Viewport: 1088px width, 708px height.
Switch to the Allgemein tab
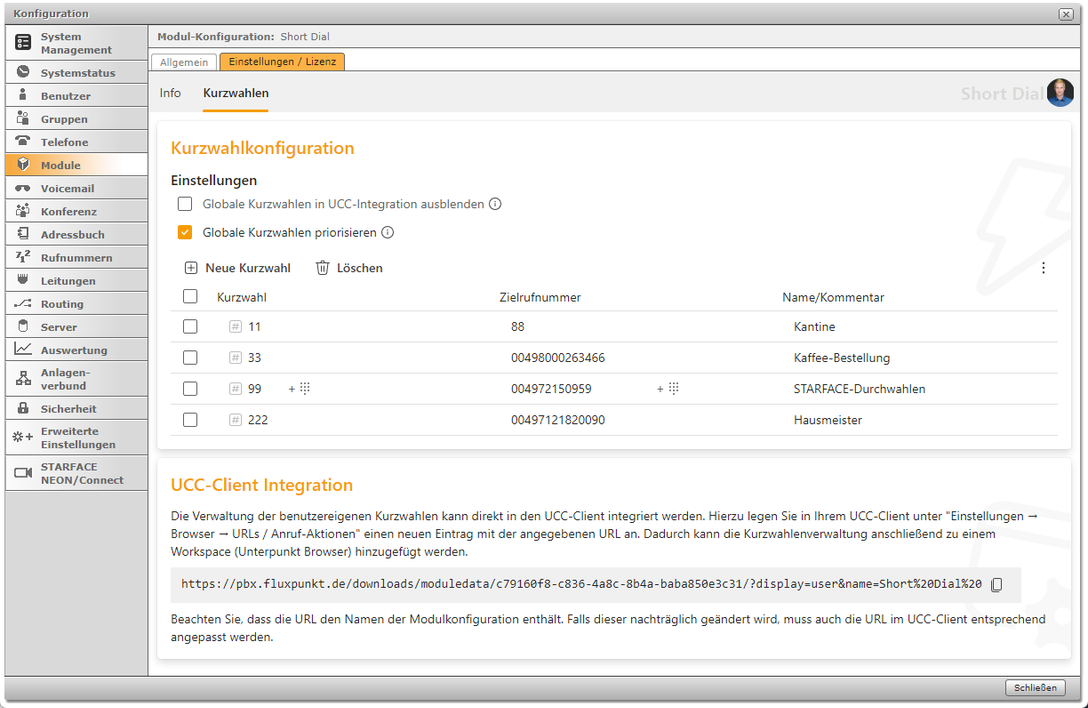[x=184, y=62]
